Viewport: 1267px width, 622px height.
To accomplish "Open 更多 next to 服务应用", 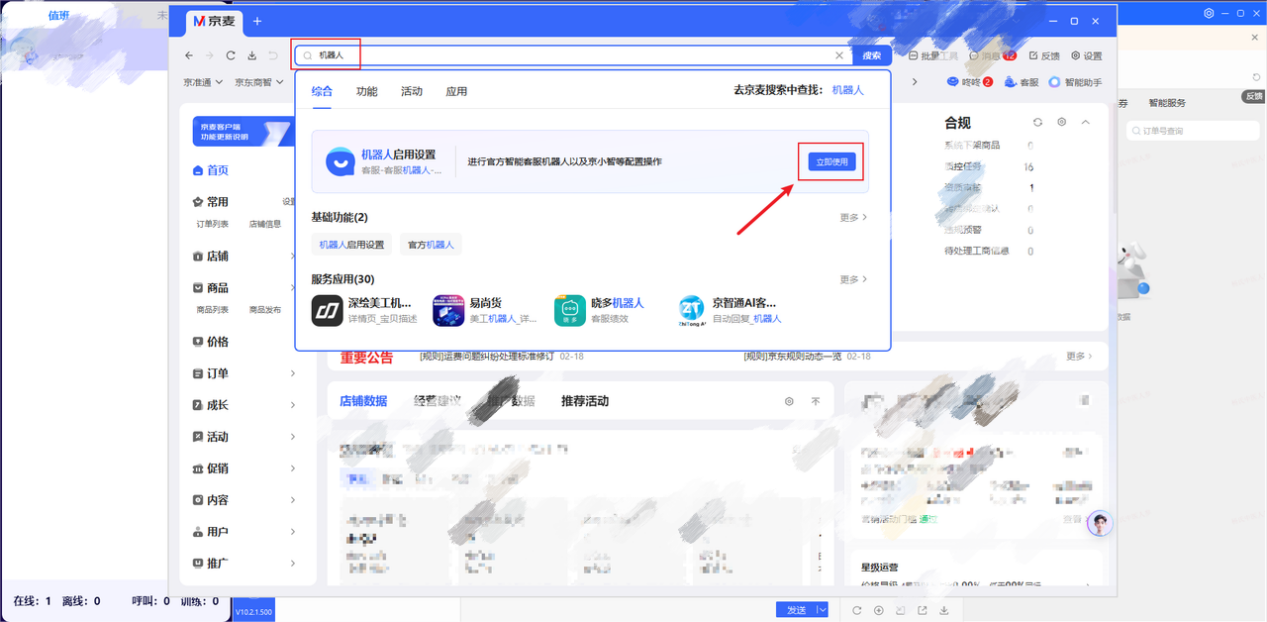I will pos(851,279).
